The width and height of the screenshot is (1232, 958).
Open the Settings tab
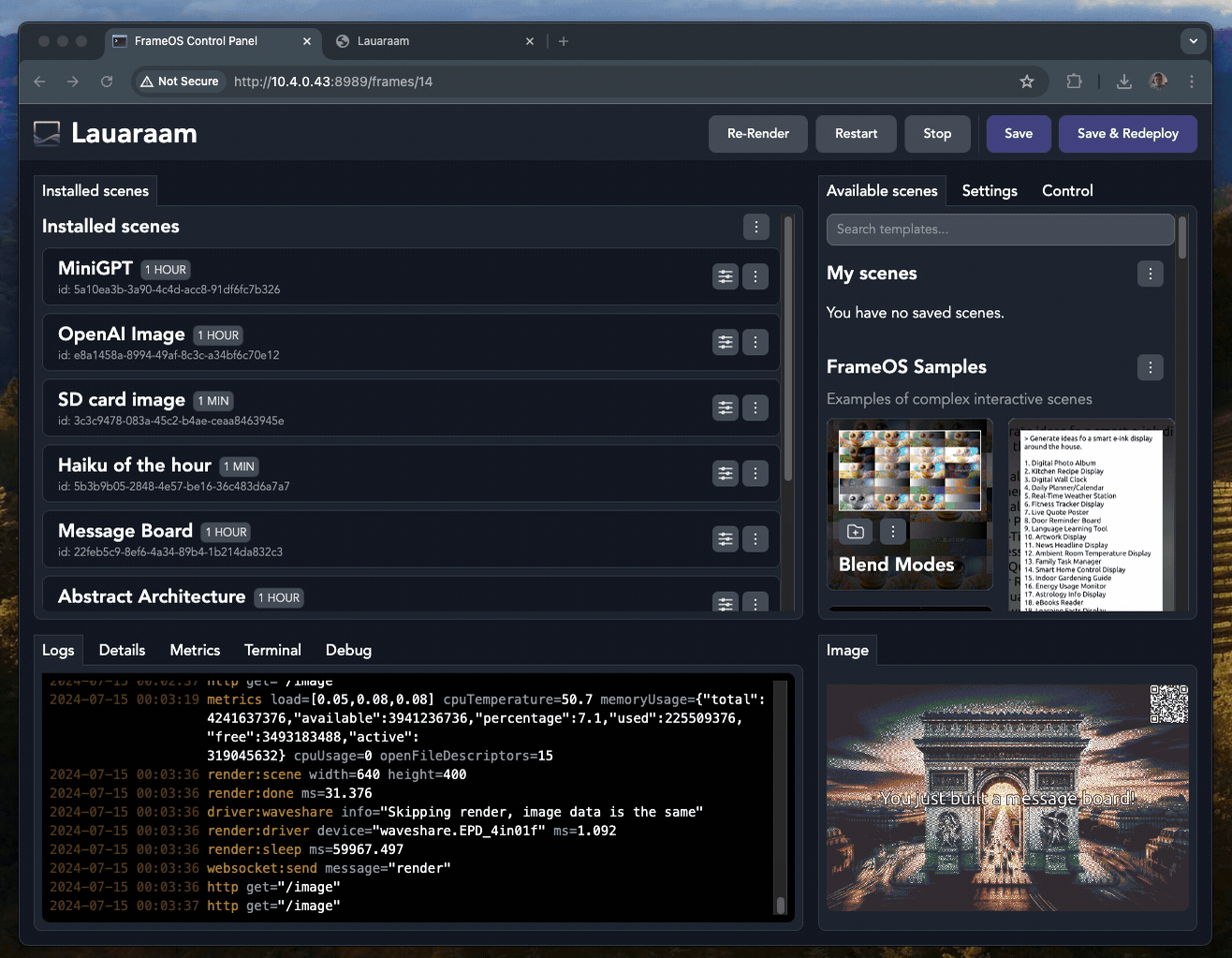(989, 190)
